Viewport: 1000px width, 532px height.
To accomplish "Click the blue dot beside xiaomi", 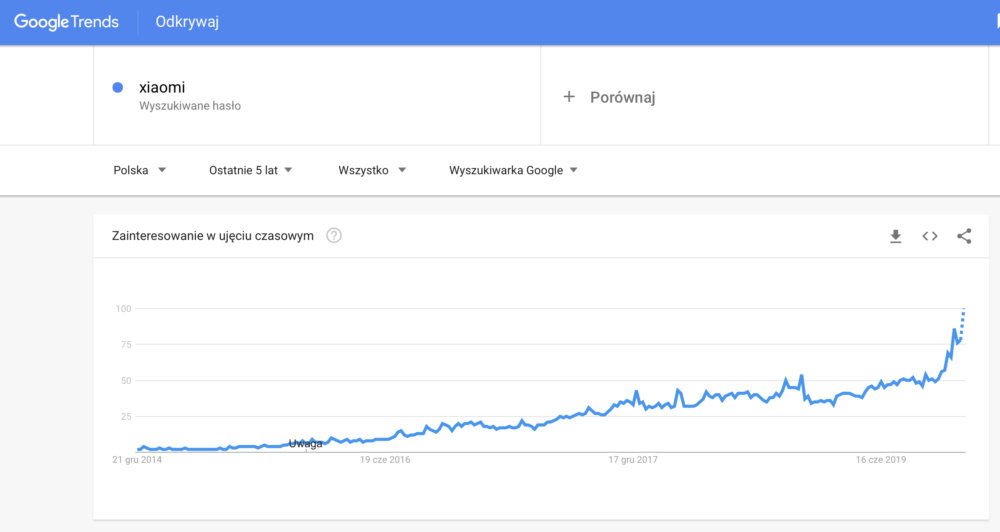I will click(x=117, y=87).
